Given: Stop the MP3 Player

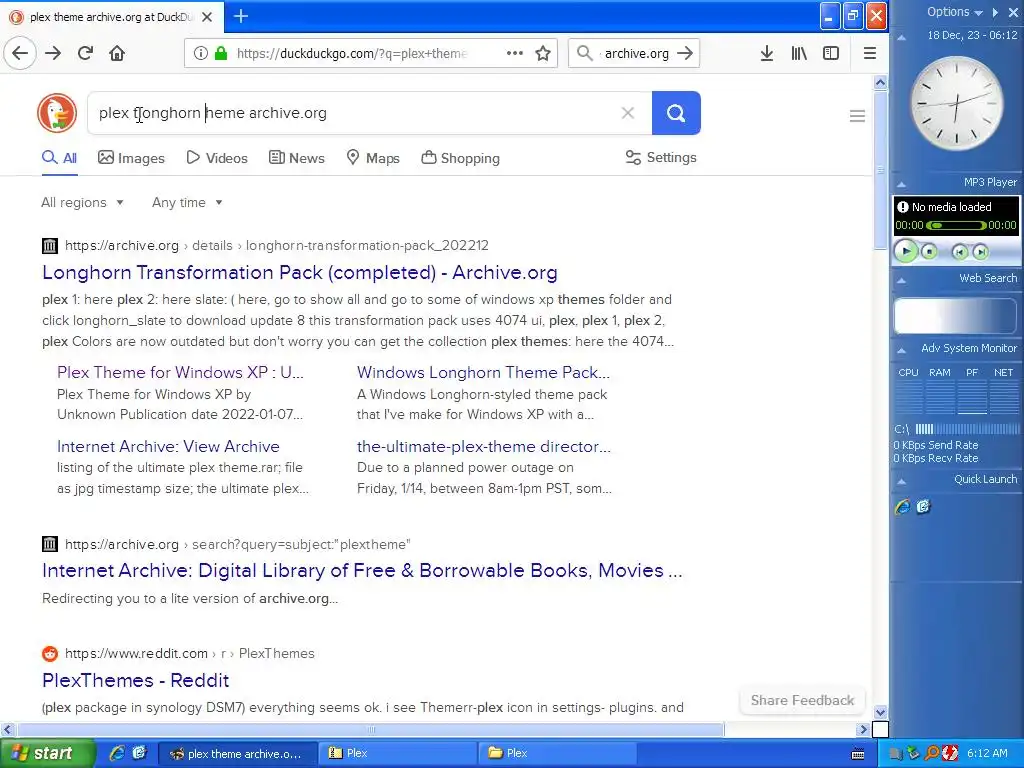Looking at the screenshot, I should 929,251.
